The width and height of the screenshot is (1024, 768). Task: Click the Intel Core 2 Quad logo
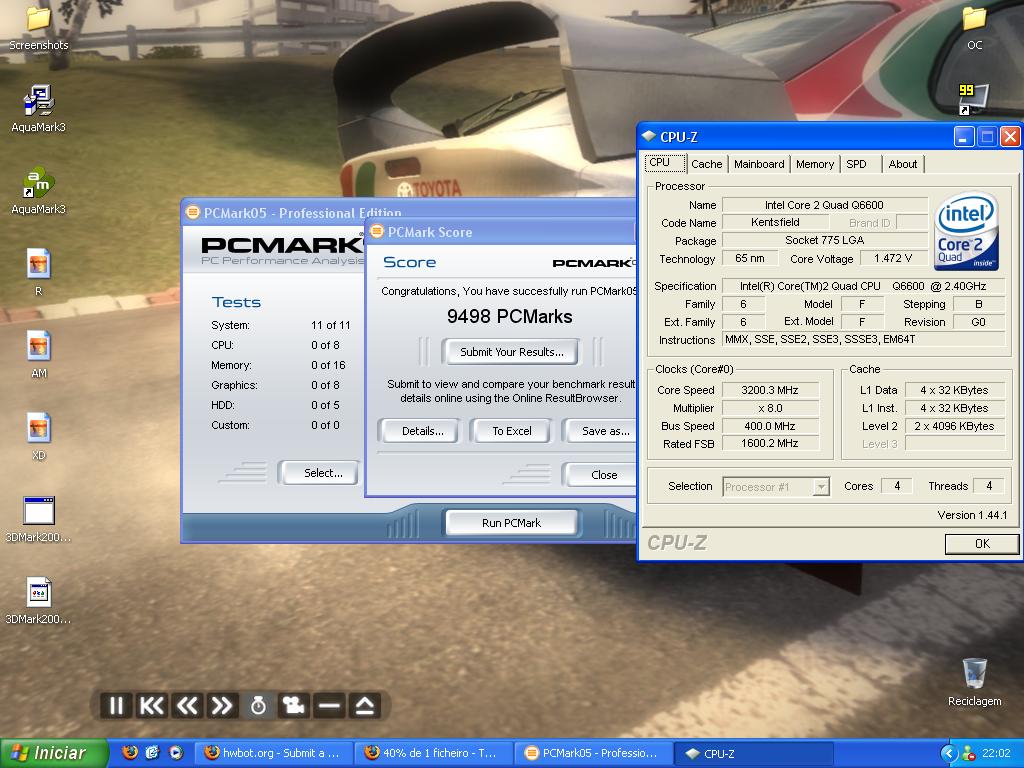[x=966, y=231]
